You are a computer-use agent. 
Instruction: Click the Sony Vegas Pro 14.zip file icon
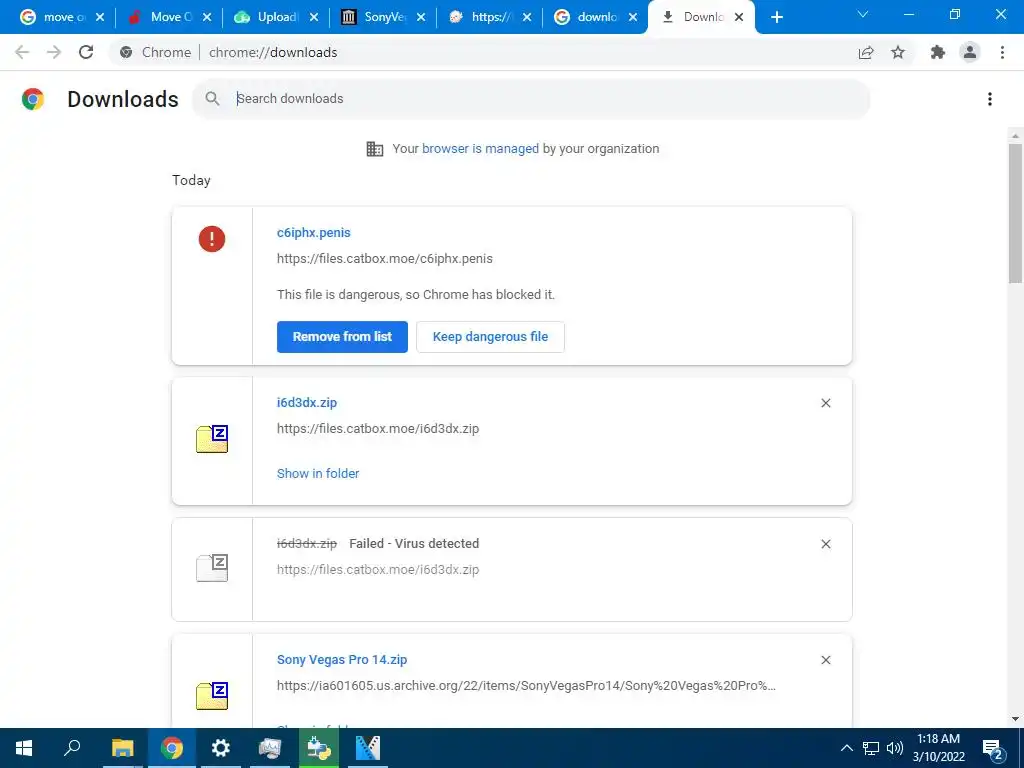212,696
